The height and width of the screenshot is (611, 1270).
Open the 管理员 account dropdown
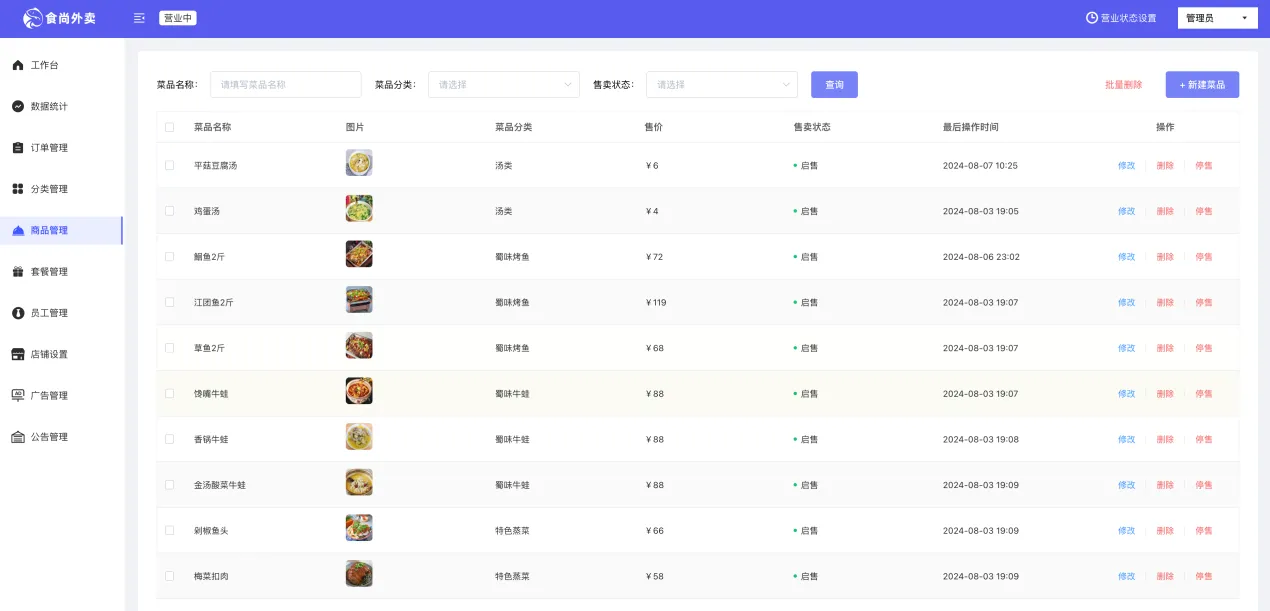pos(1217,18)
